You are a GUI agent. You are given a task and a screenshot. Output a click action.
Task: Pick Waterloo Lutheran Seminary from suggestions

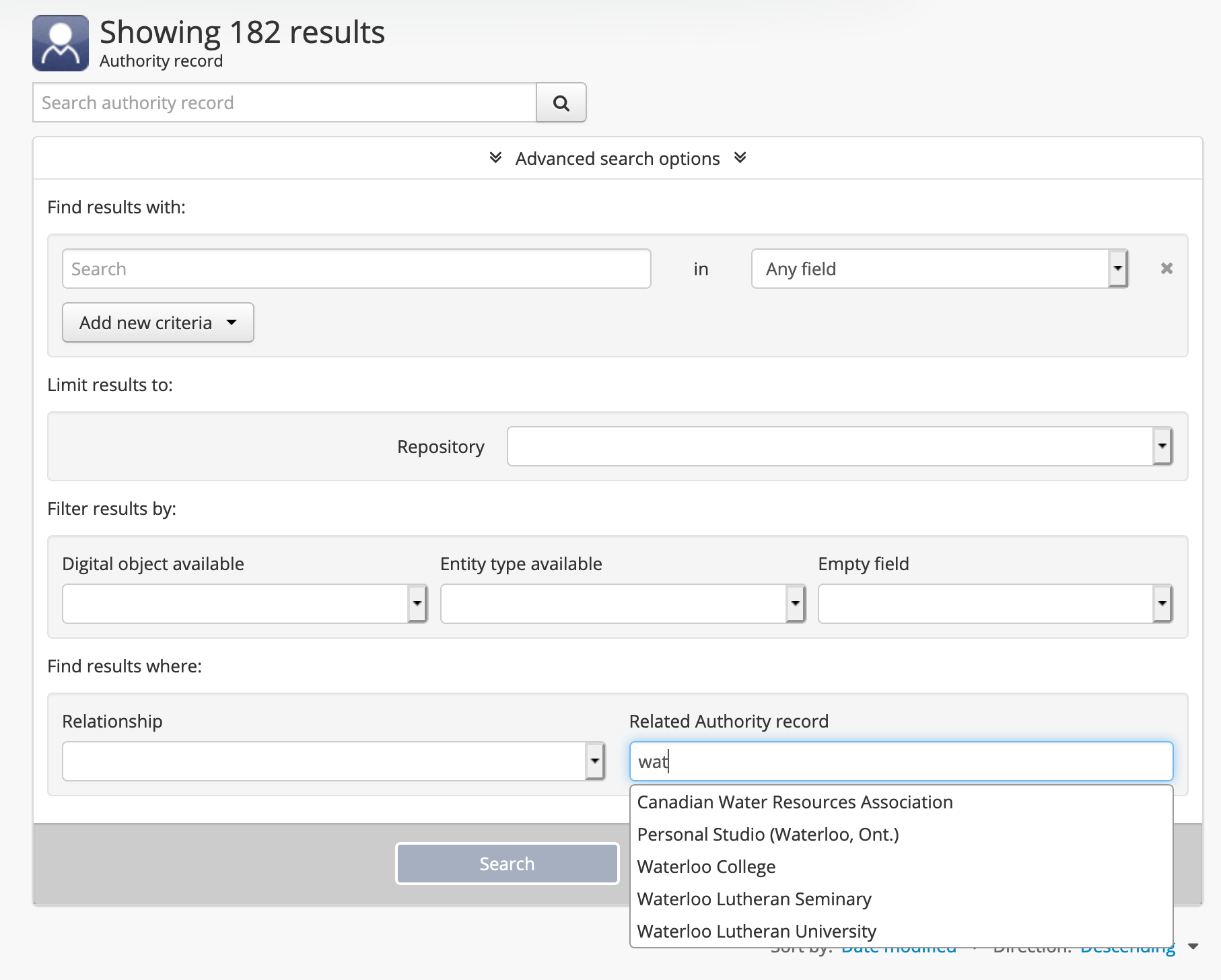pos(754,899)
